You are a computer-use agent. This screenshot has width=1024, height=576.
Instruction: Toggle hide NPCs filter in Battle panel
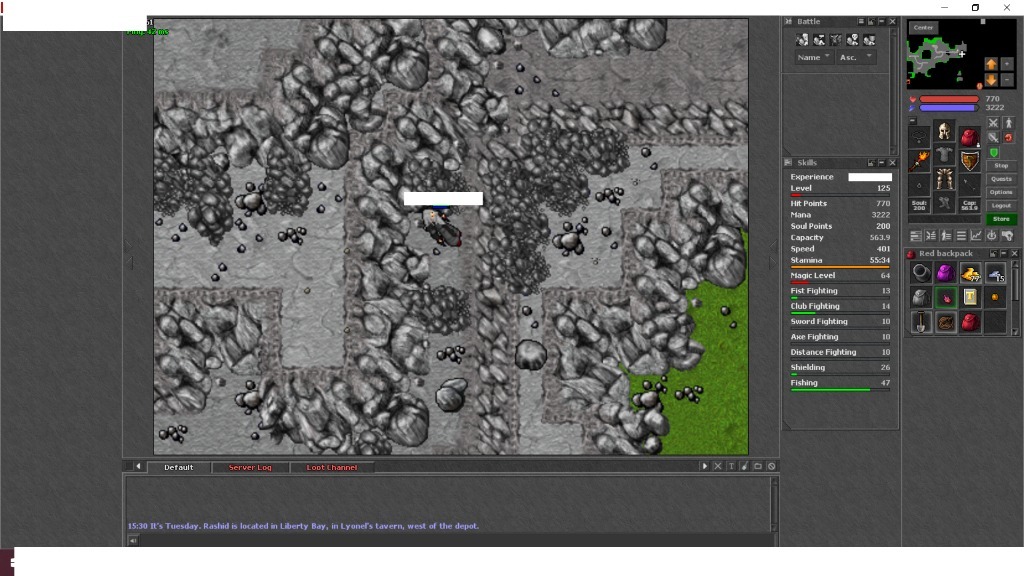tap(819, 40)
